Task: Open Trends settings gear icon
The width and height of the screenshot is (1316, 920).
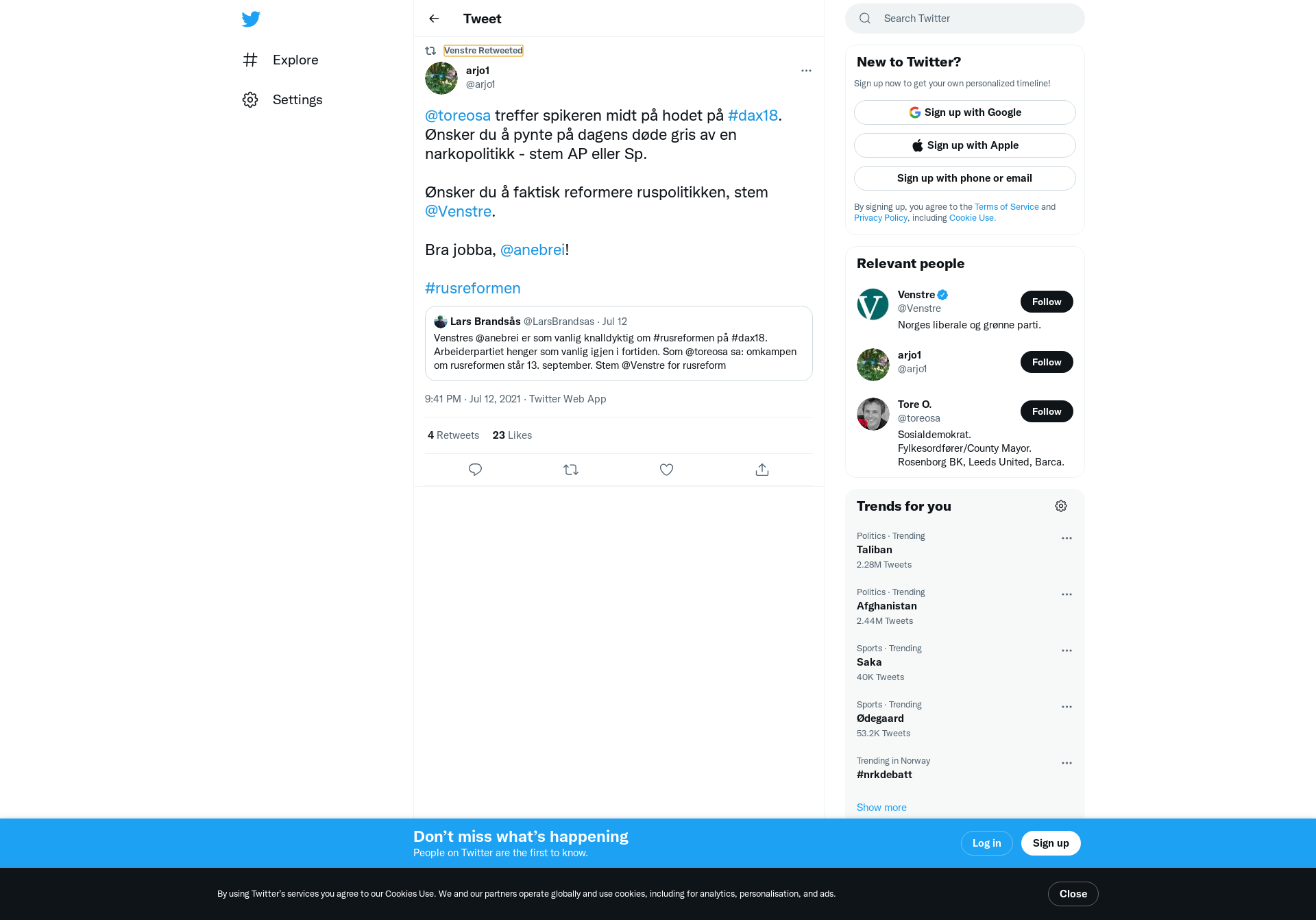Action: (1061, 506)
